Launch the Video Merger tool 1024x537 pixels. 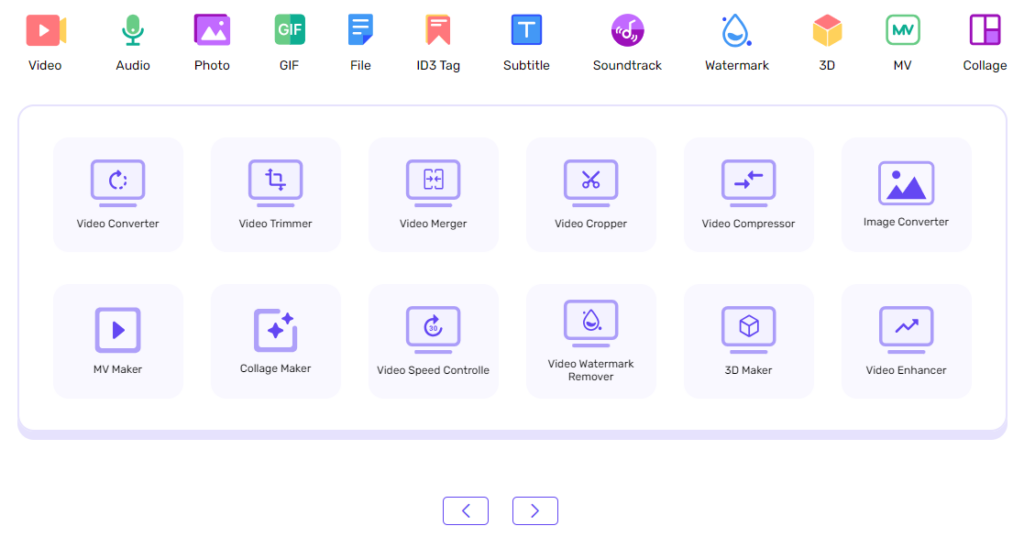433,194
